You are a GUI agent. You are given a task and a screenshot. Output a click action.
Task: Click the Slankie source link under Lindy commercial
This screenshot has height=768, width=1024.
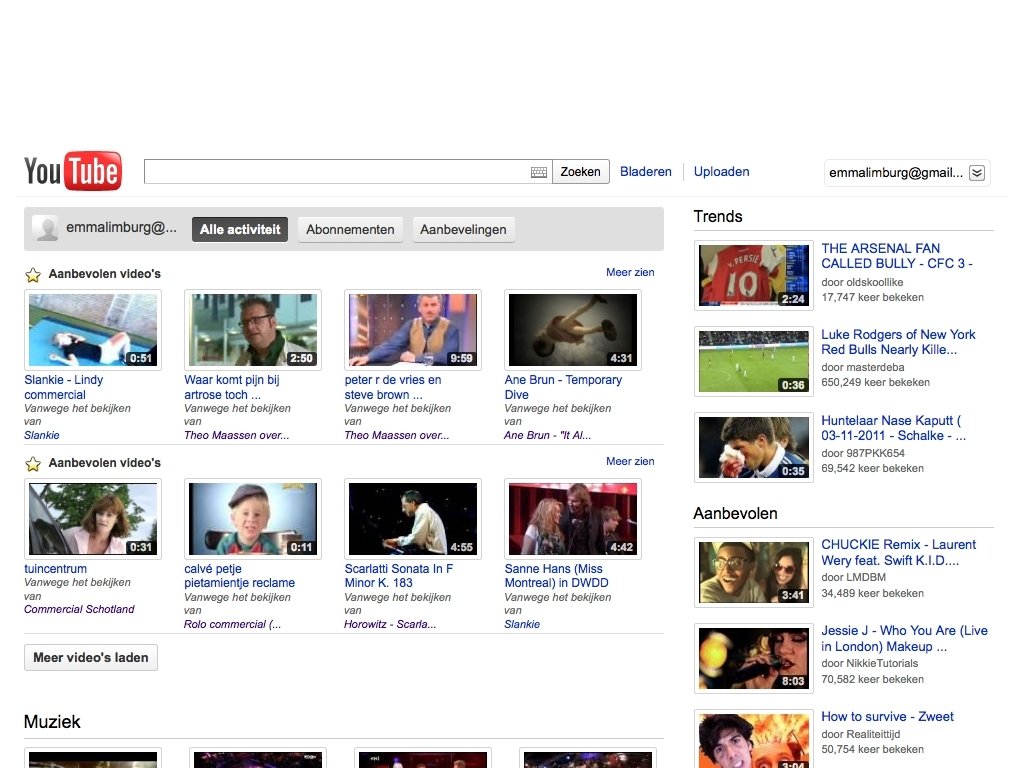42,435
